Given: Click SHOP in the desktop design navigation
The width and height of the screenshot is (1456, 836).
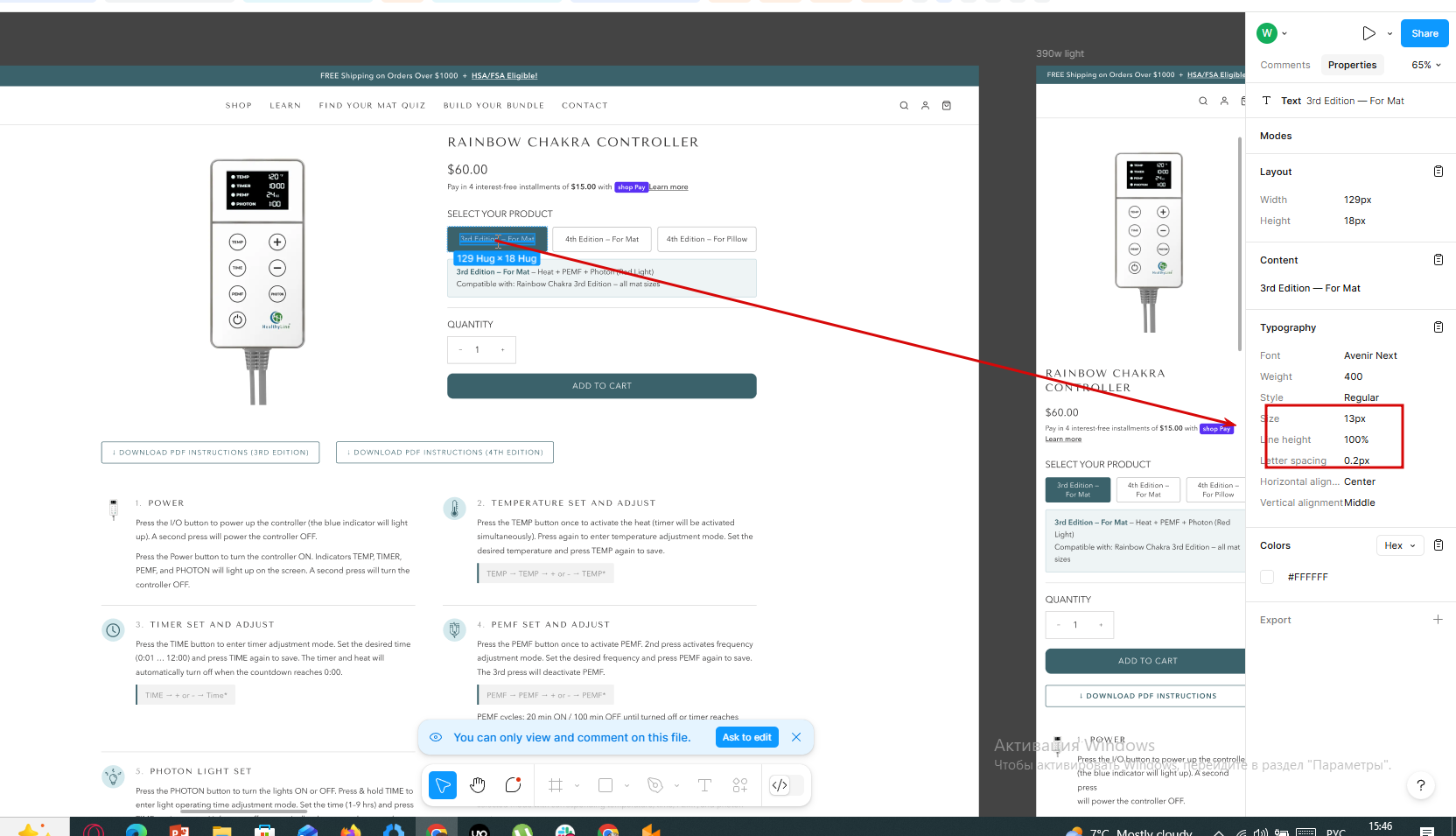Looking at the screenshot, I should point(239,106).
